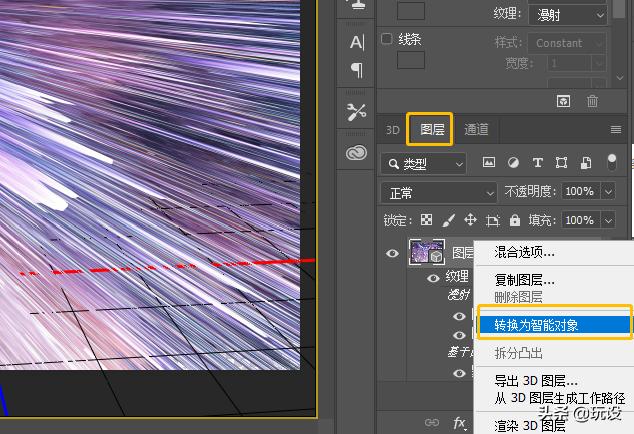Click the render cube icon in Properties
The height and width of the screenshot is (434, 634).
pyautogui.click(x=564, y=101)
